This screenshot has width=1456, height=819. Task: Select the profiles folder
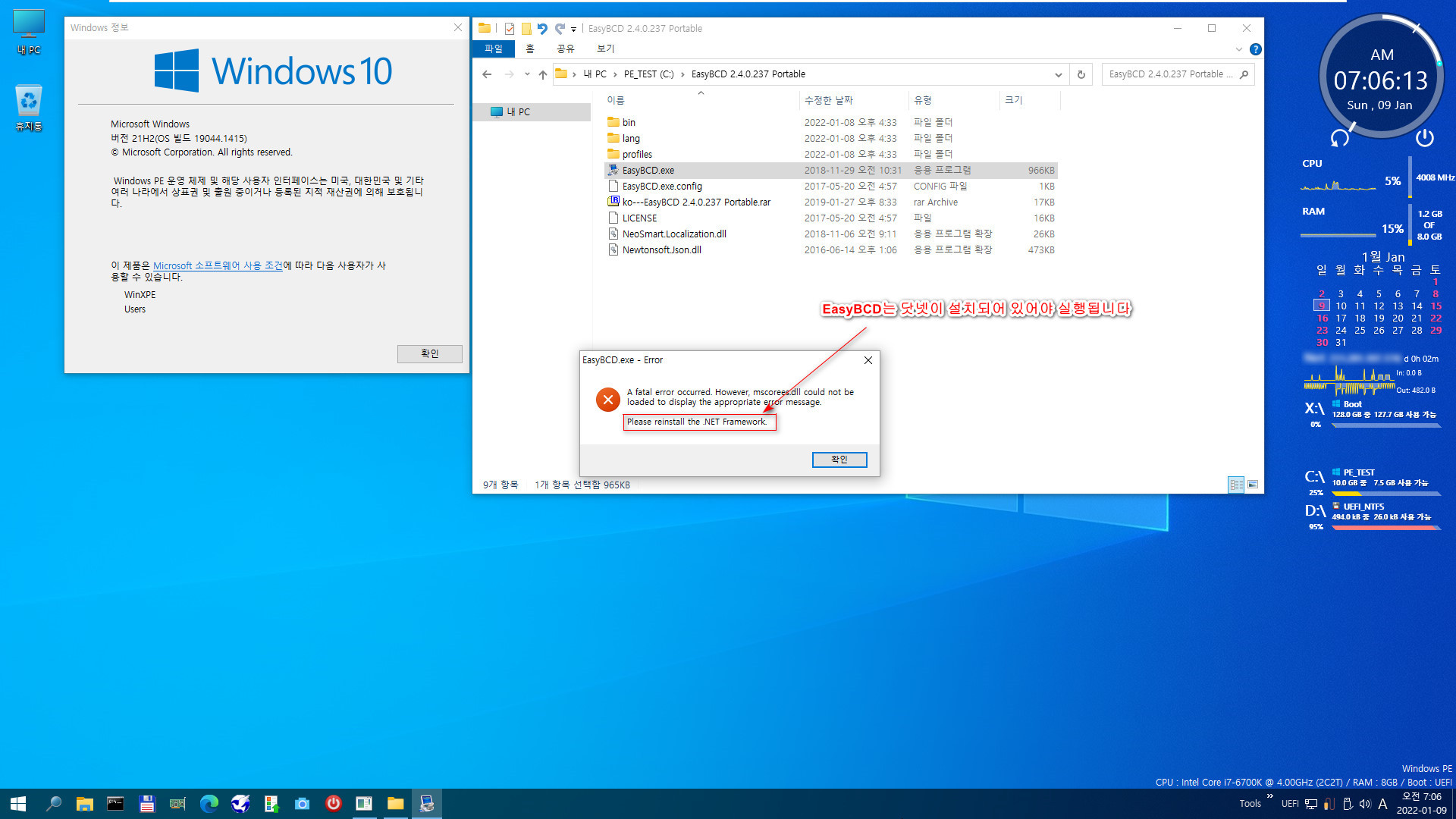pos(830,154)
